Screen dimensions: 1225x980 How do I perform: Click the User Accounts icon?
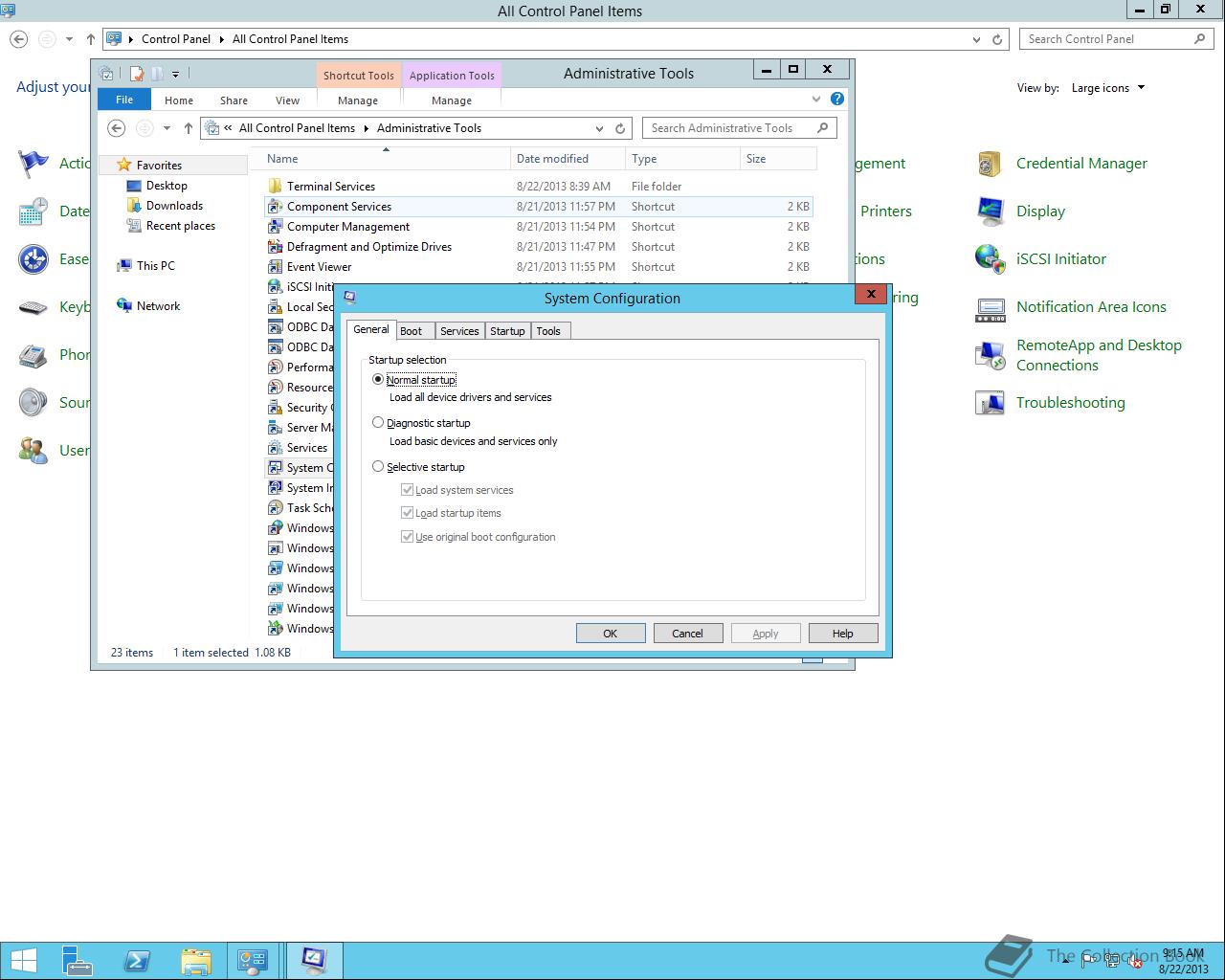(x=33, y=451)
